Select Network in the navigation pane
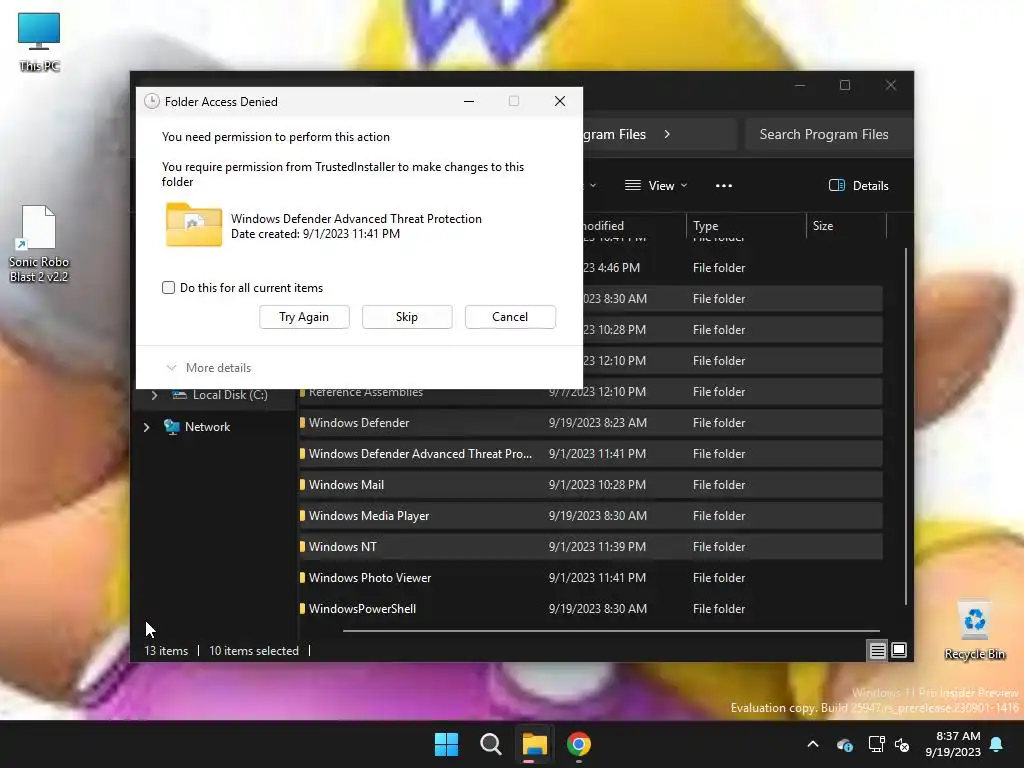Screen dimensions: 1024x768 click(207, 427)
